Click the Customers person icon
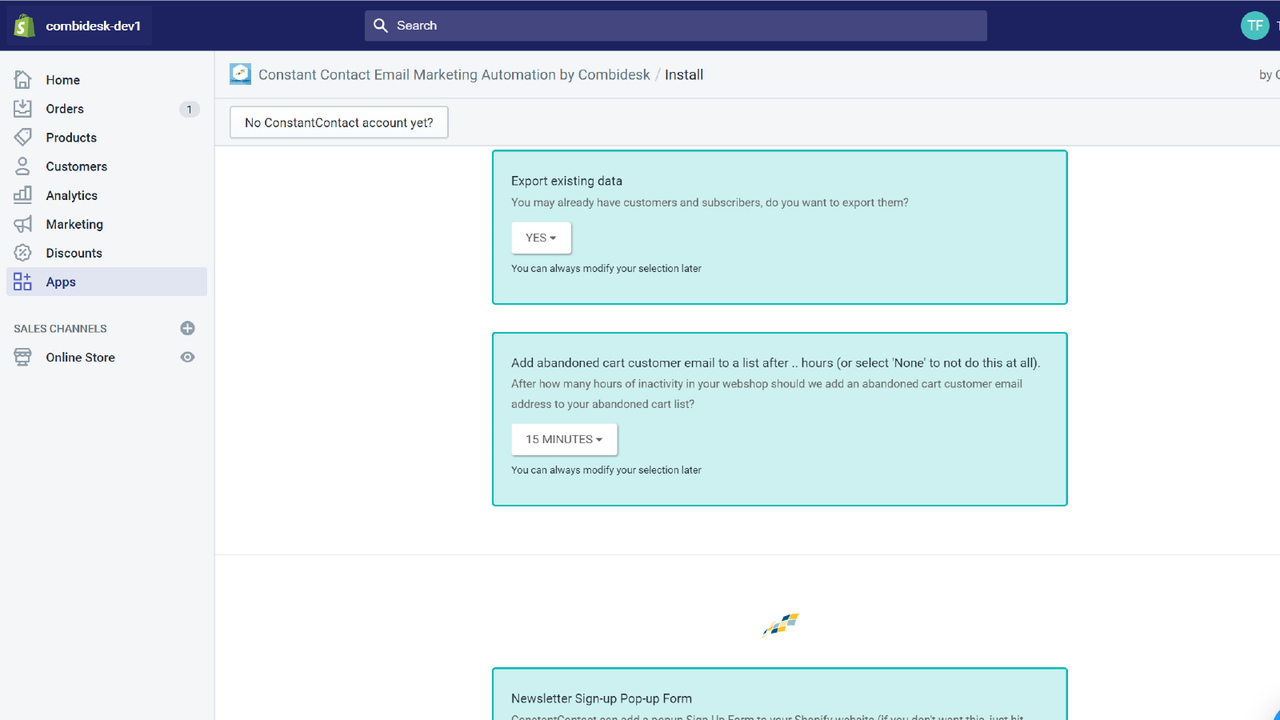Image resolution: width=1280 pixels, height=720 pixels. coord(23,167)
